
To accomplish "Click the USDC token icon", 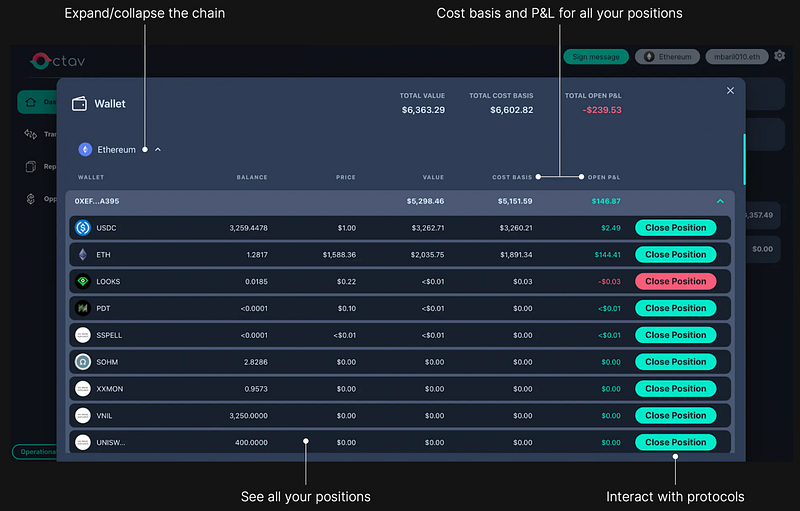I will (82, 228).
